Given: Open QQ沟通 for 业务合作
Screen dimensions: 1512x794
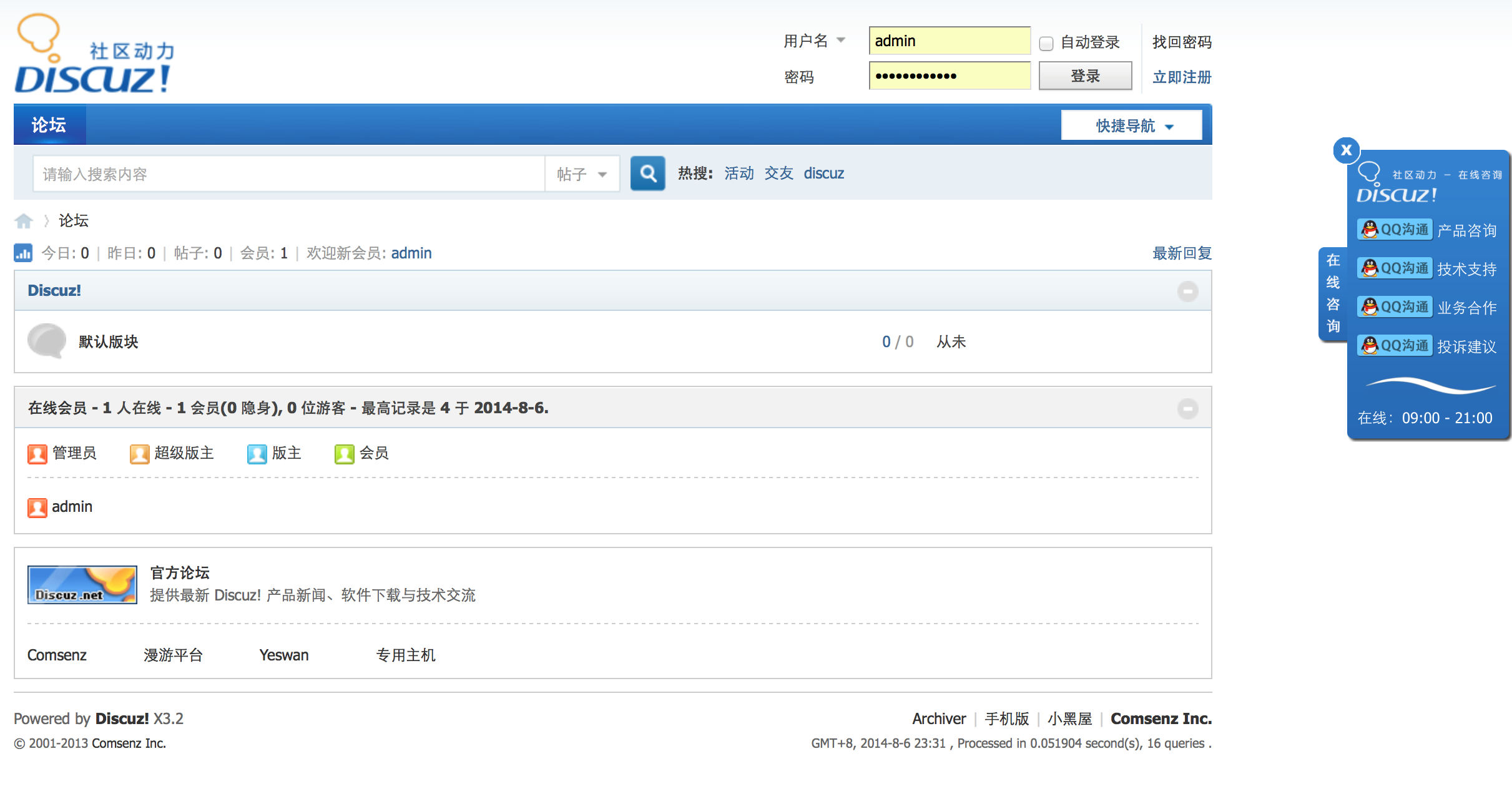Looking at the screenshot, I should 1393,306.
